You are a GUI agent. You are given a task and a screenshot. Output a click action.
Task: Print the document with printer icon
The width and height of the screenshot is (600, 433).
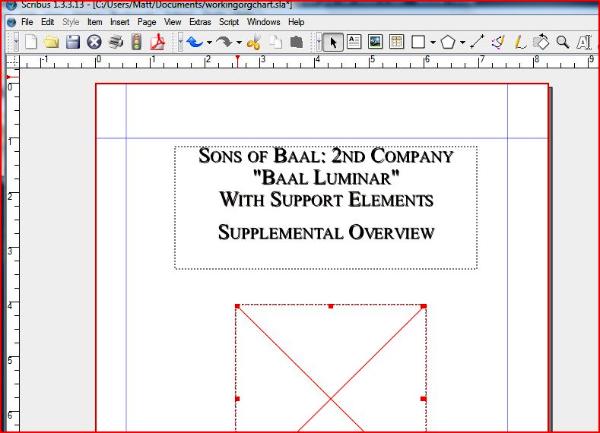tap(116, 42)
